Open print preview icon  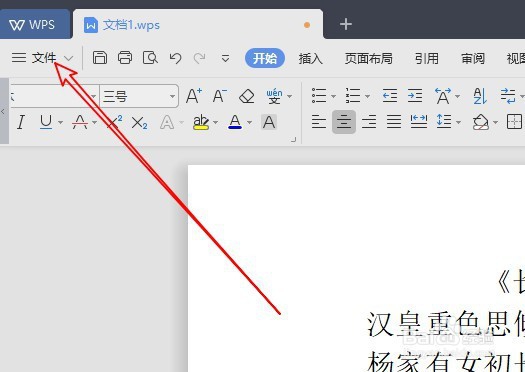pos(150,58)
